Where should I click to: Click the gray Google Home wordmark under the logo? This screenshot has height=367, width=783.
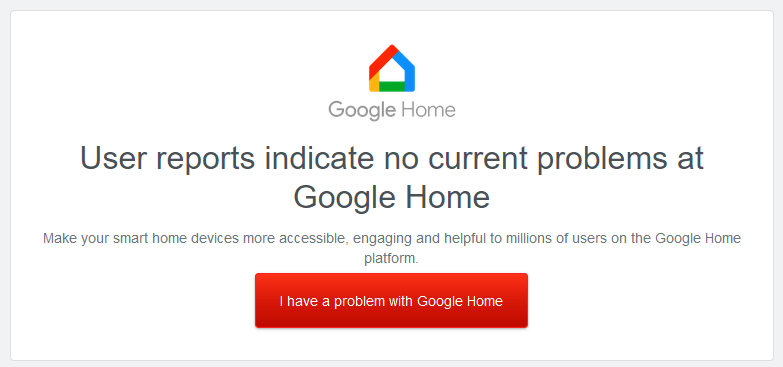[392, 111]
